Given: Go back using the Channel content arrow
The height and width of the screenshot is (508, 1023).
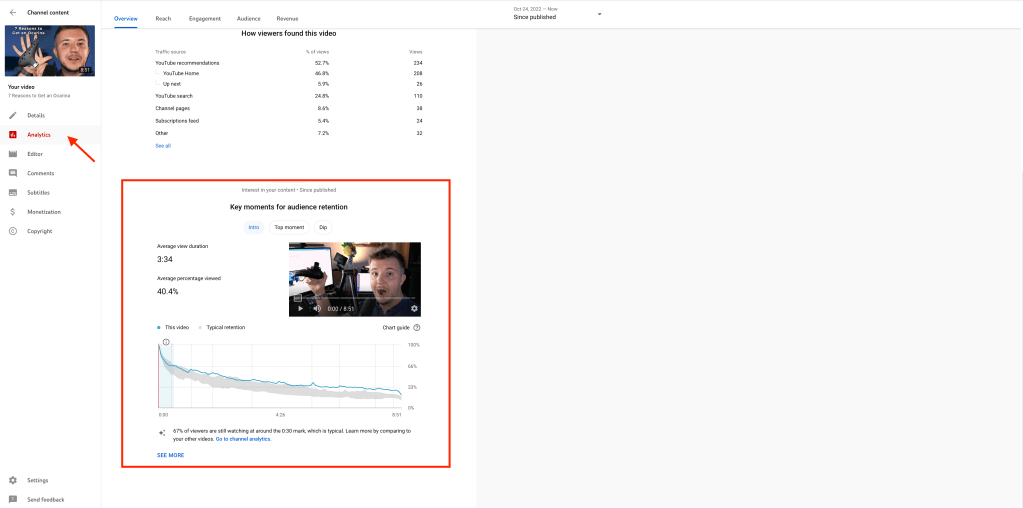Looking at the screenshot, I should click(x=12, y=12).
